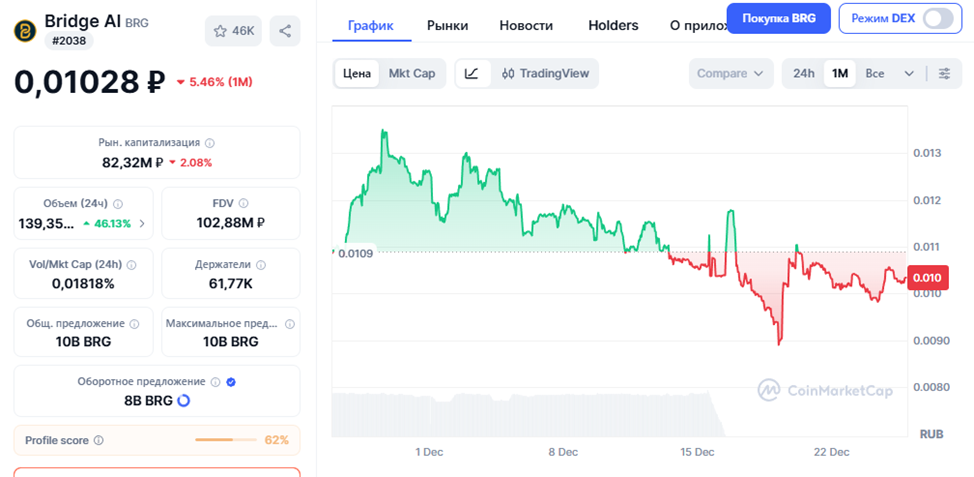Open the TradingView chart option
This screenshot has height=477, width=974.
coord(545,73)
